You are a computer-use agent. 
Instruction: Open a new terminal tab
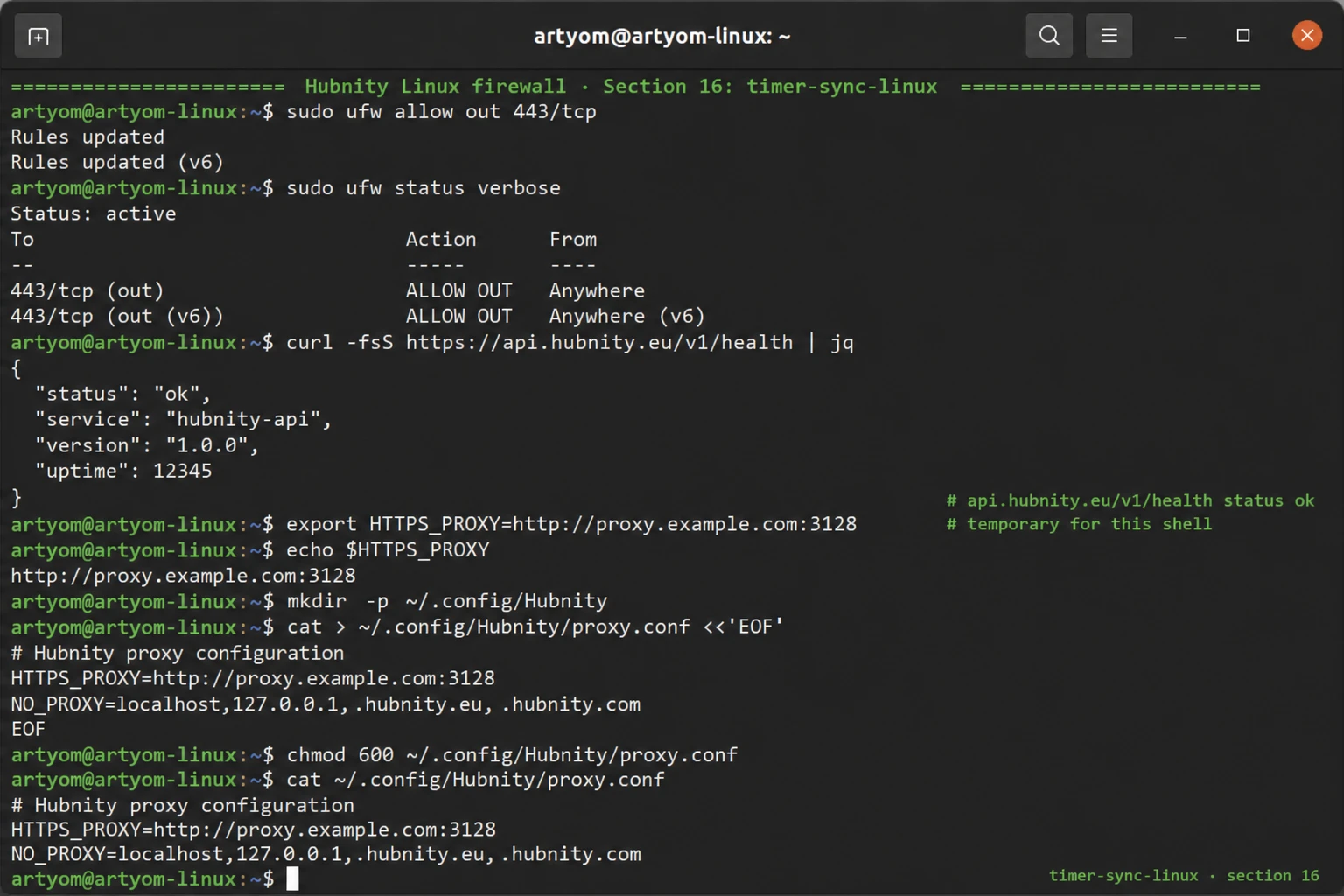38,36
